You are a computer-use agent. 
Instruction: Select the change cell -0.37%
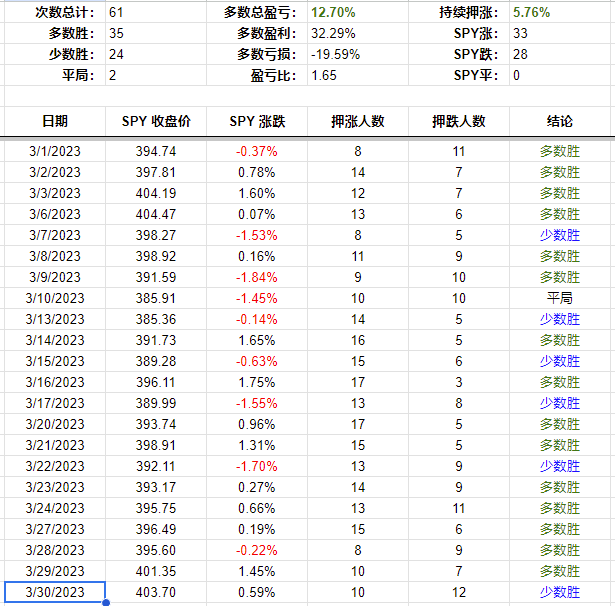257,151
